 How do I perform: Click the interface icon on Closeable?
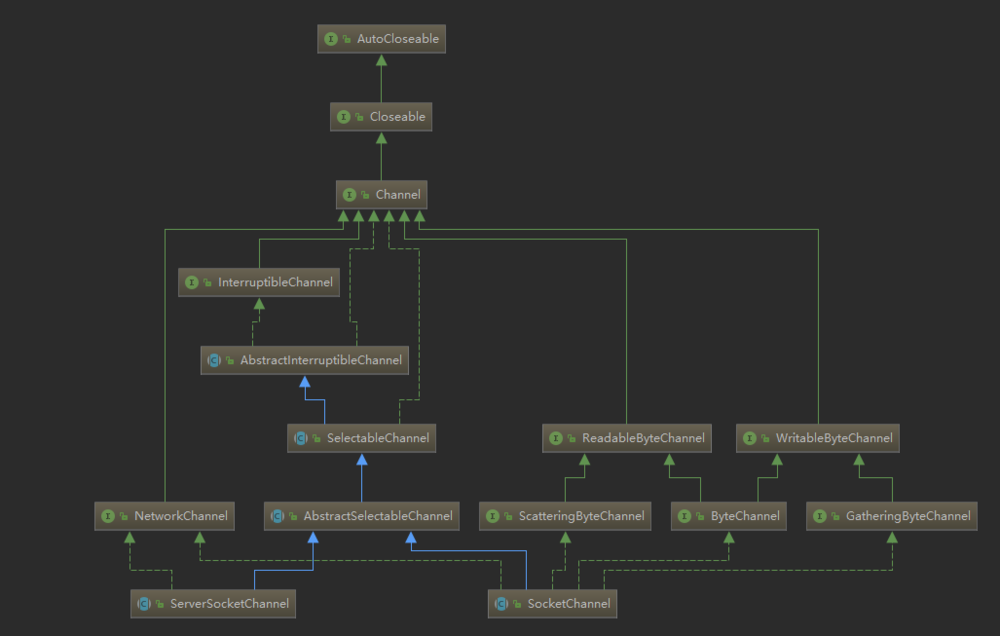[x=344, y=117]
